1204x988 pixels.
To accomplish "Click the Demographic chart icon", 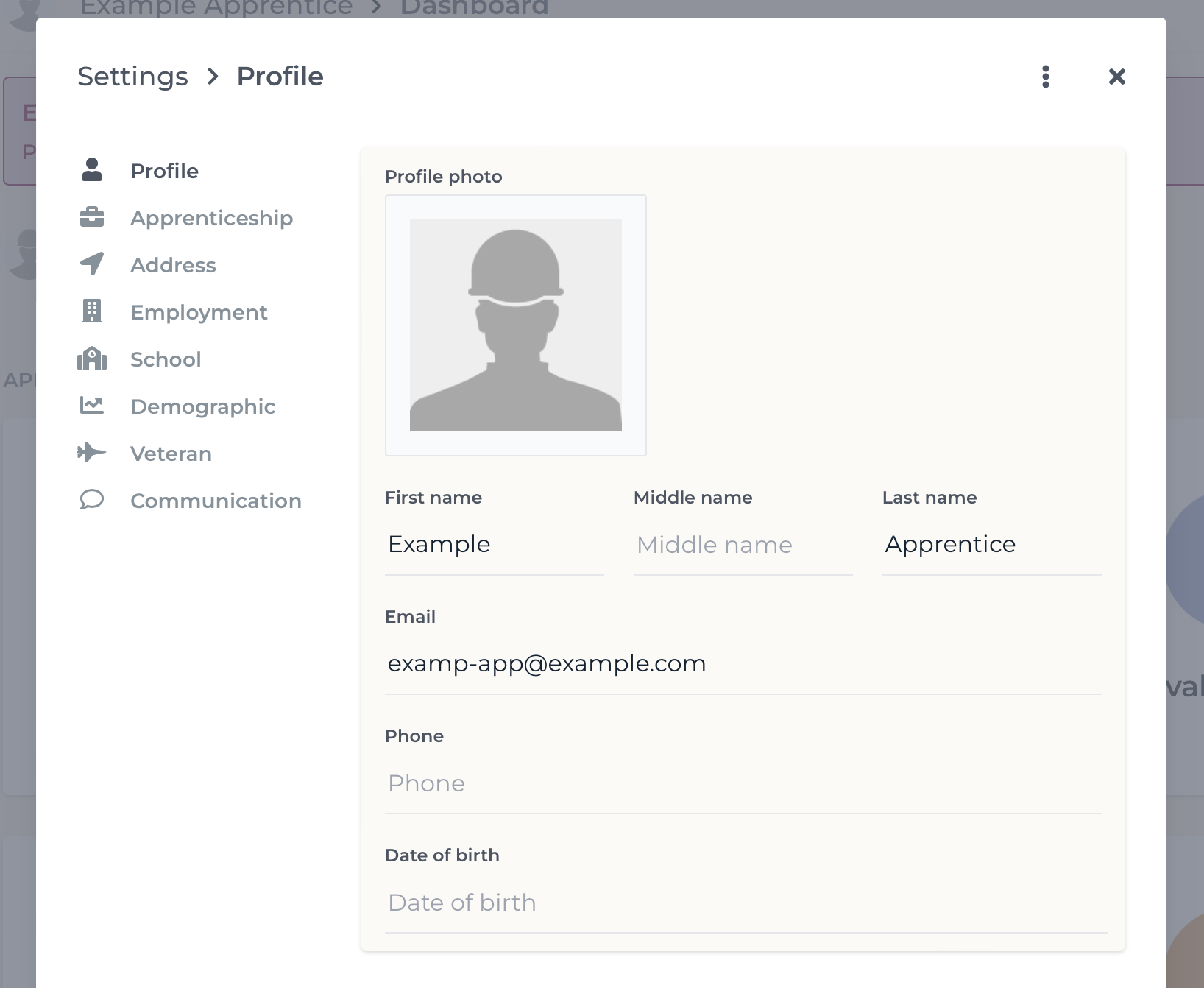I will click(x=92, y=405).
